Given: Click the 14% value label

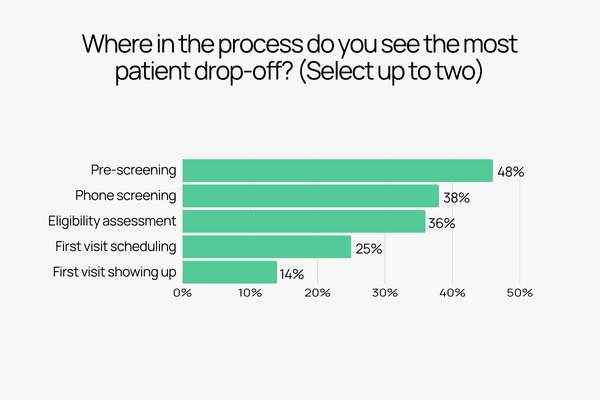Looking at the screenshot, I should point(293,273).
